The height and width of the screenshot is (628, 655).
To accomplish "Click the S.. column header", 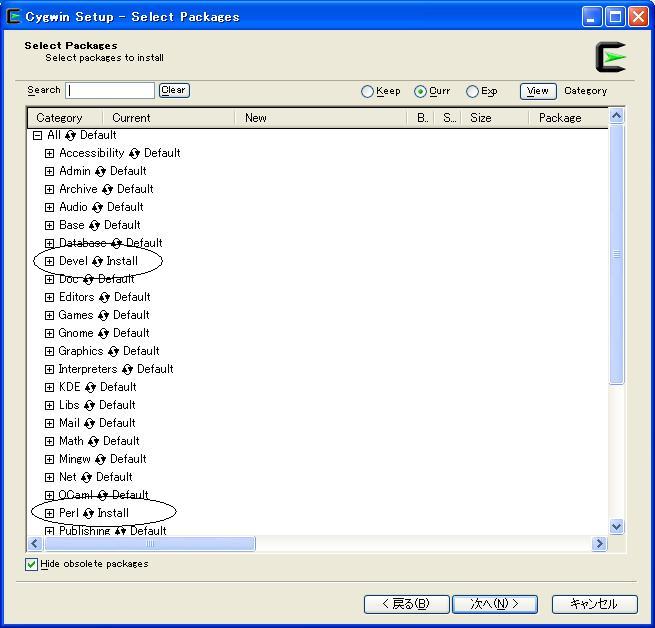I will 448,118.
